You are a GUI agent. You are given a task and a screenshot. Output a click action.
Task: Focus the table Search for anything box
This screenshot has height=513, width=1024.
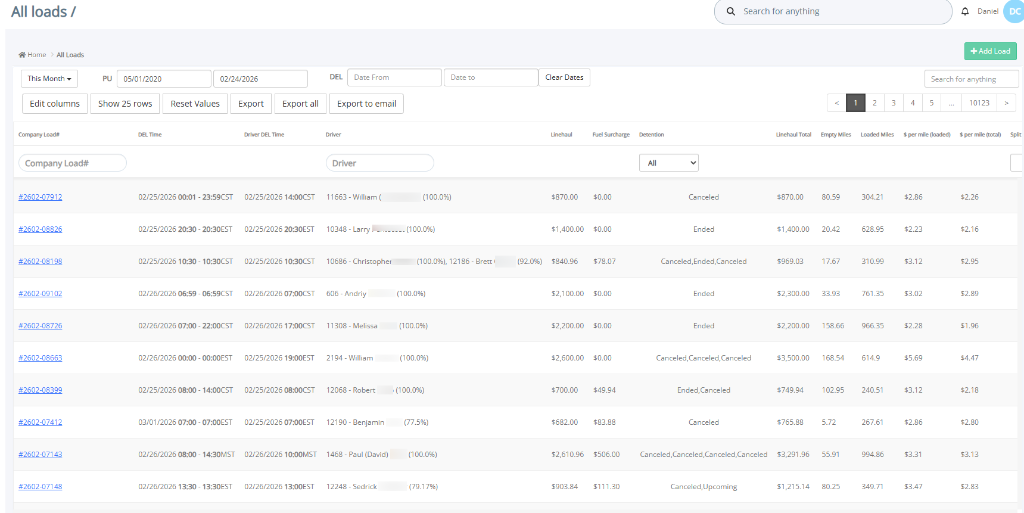click(971, 79)
